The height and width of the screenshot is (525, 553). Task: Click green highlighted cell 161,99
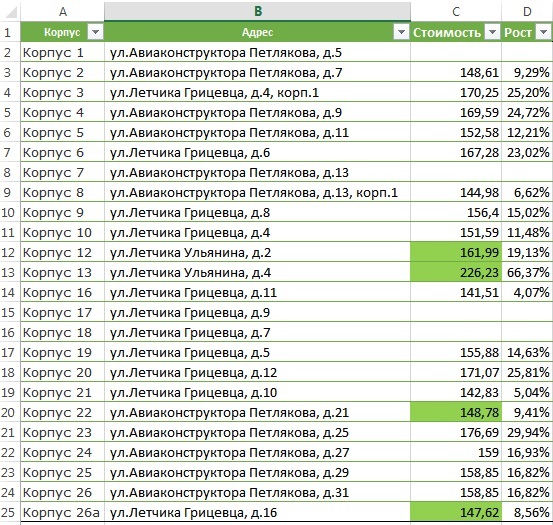456,252
